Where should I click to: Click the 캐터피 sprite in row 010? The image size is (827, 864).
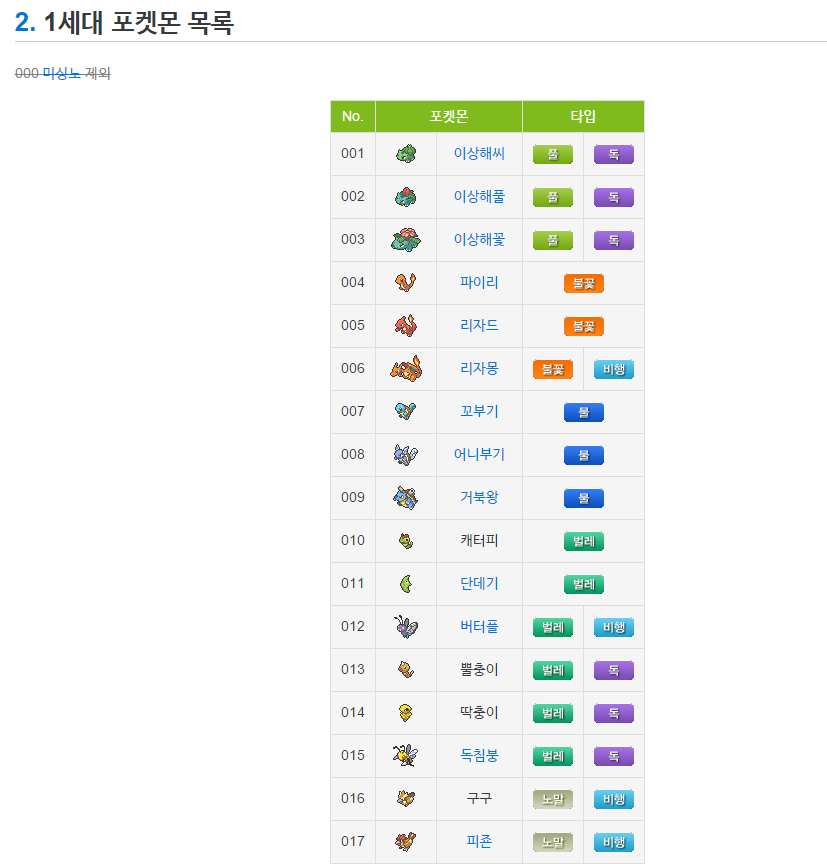click(x=406, y=541)
